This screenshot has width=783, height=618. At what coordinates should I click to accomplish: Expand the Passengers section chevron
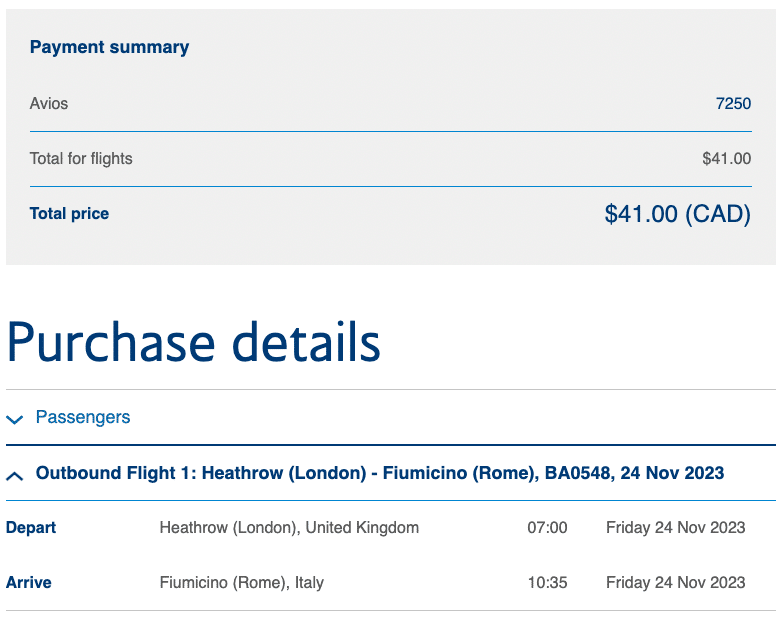pos(15,419)
